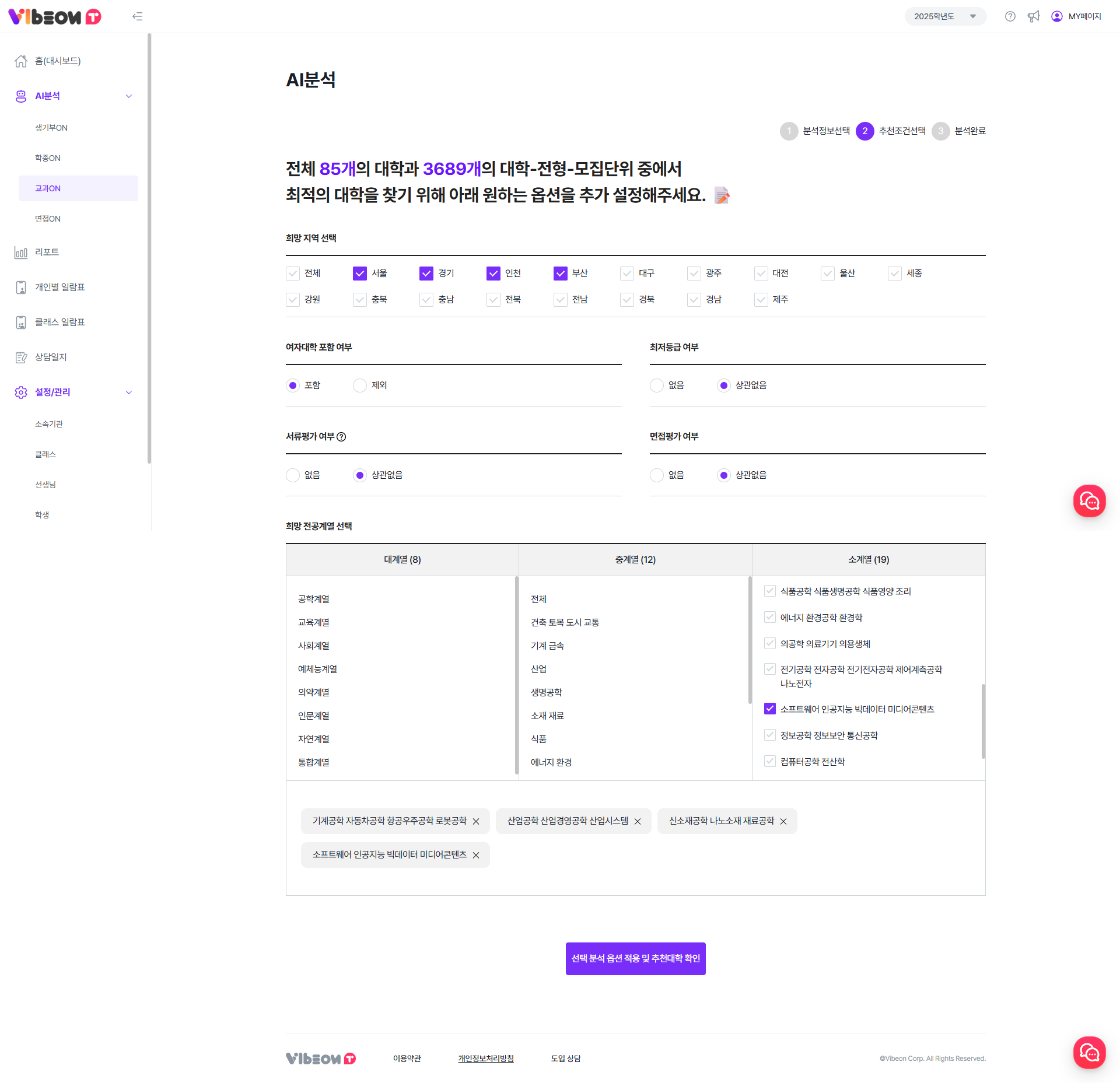
Task: Click the sidebar collapse arrow icon
Action: (137, 16)
